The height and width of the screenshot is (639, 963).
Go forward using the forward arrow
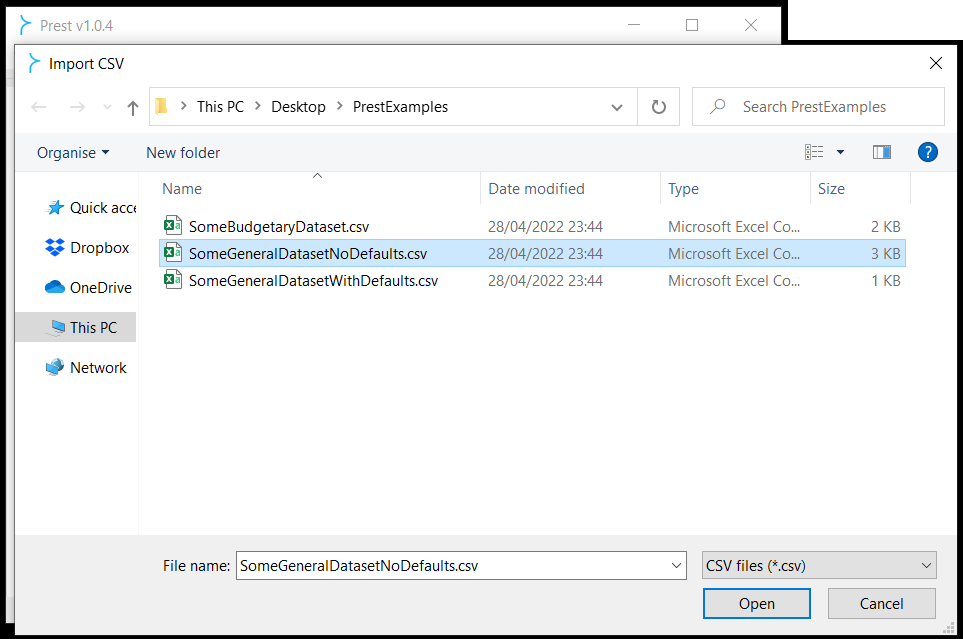[x=77, y=108]
